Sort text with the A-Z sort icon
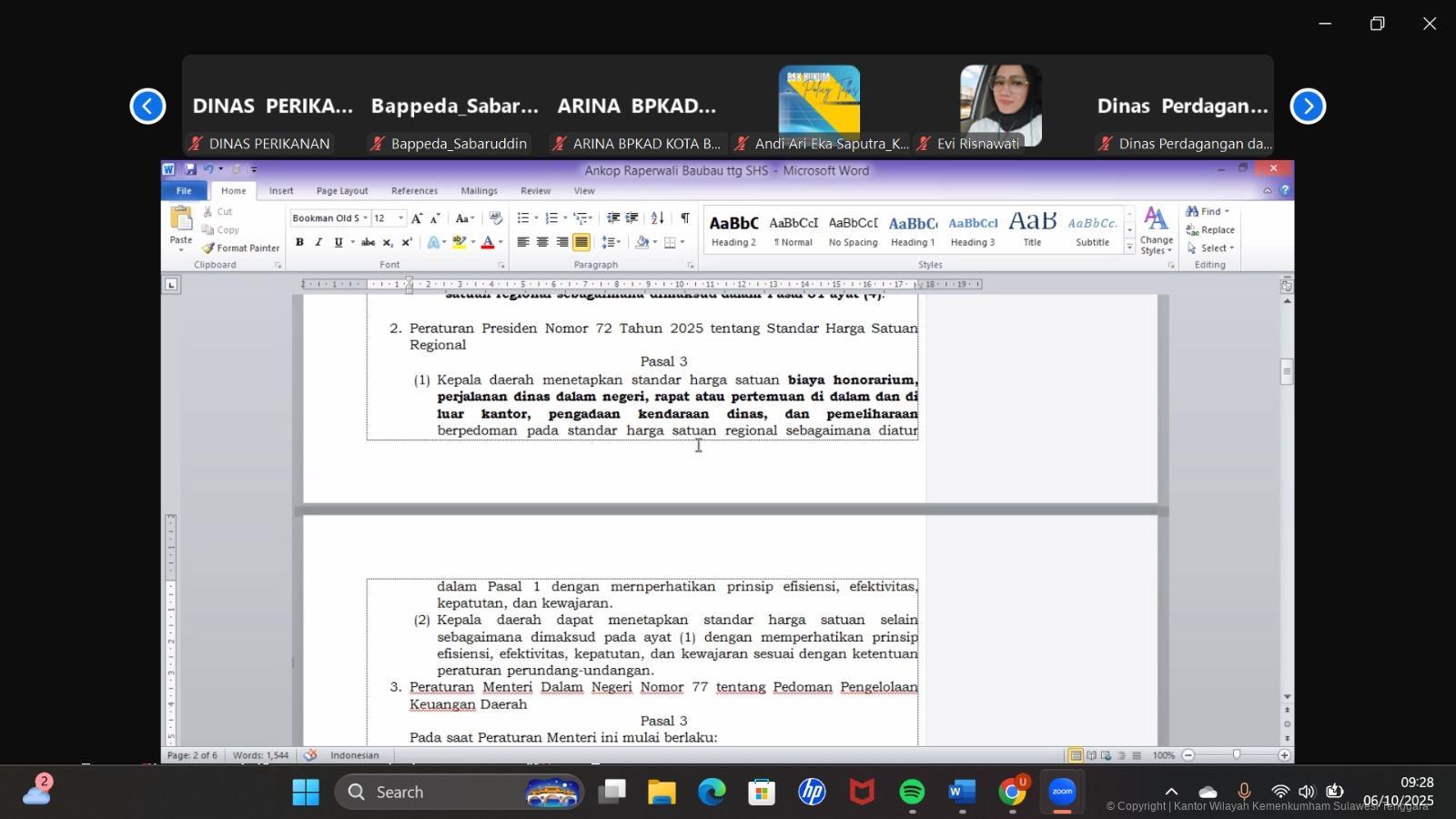This screenshot has width=1456, height=819. click(657, 218)
